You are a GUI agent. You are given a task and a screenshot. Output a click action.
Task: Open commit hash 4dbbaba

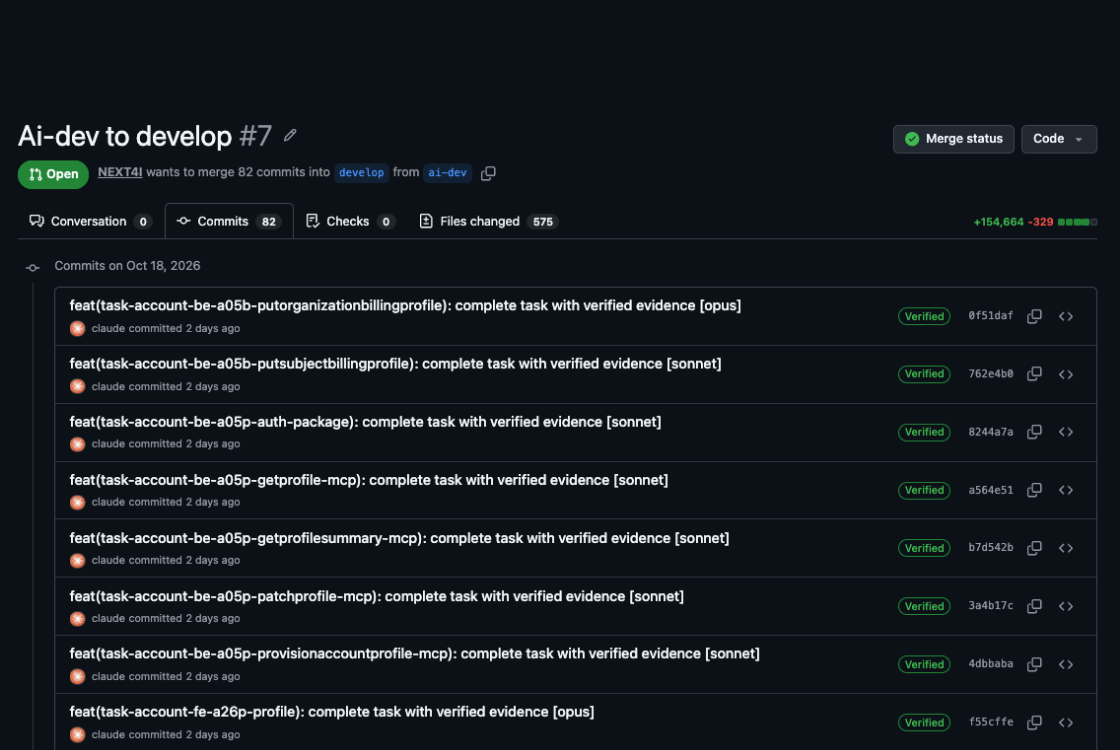pyautogui.click(x=991, y=664)
